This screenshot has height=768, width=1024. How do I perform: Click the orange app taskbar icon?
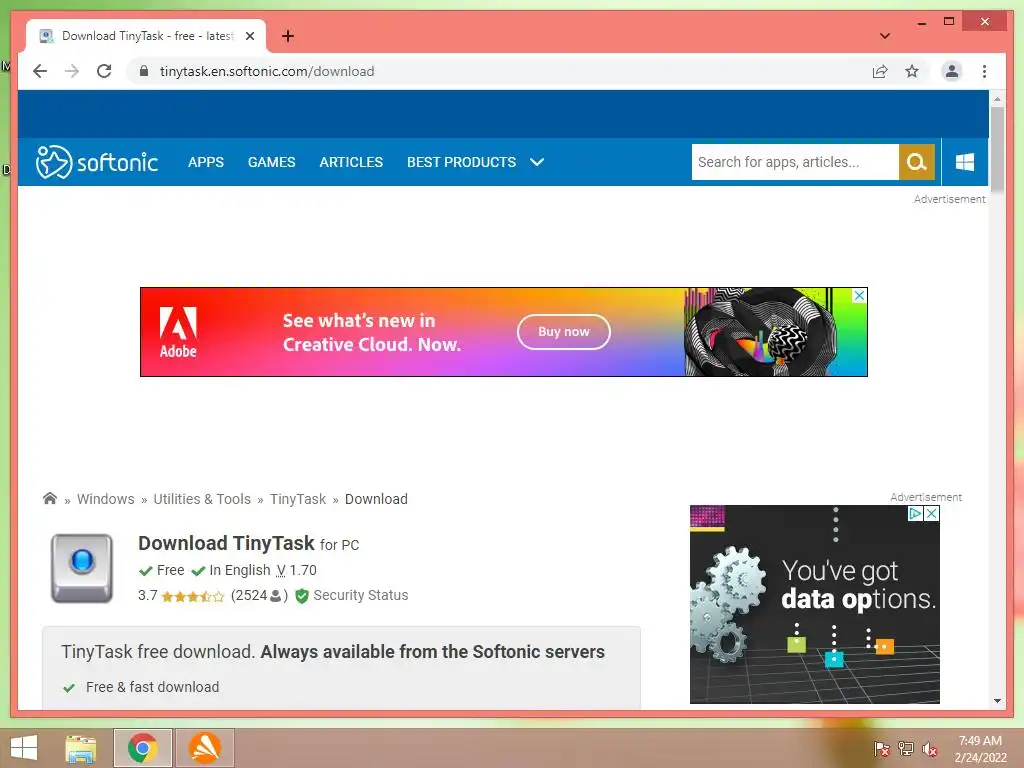pyautogui.click(x=204, y=748)
